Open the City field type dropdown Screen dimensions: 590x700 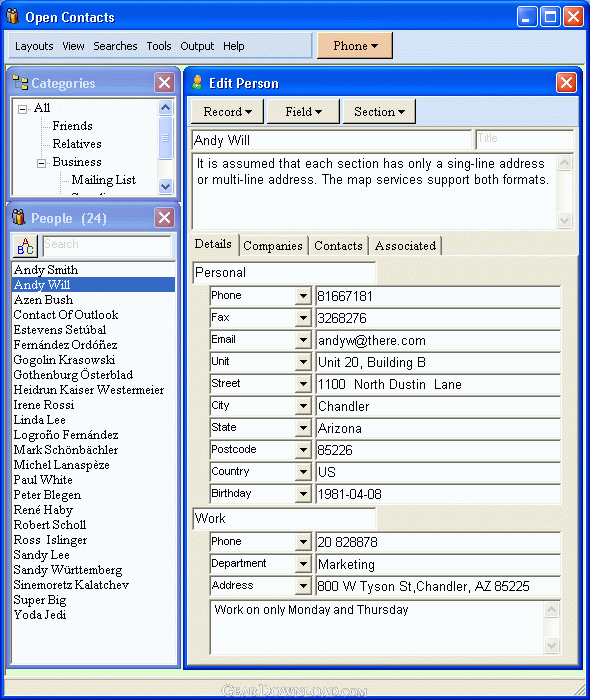click(x=303, y=406)
